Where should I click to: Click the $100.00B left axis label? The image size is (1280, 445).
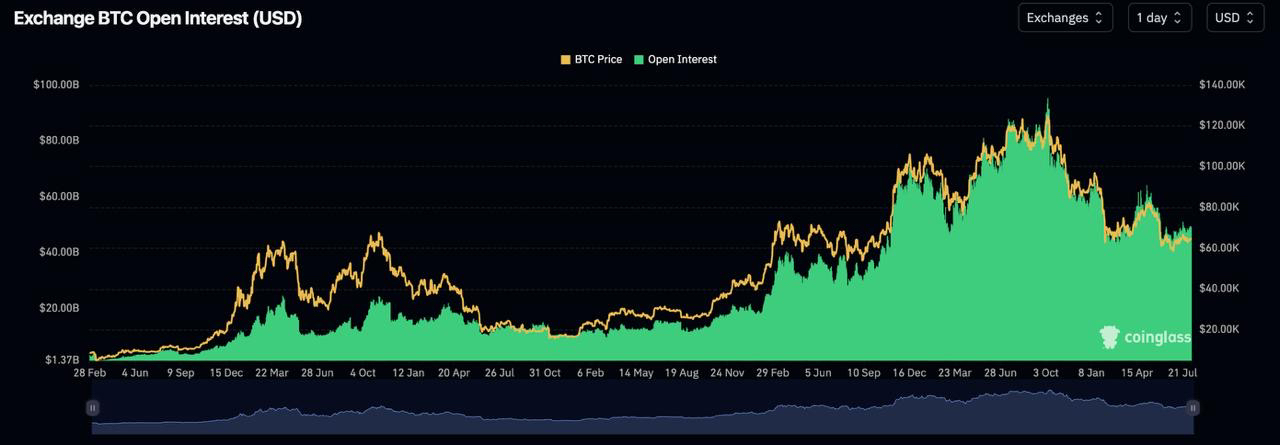click(x=56, y=85)
